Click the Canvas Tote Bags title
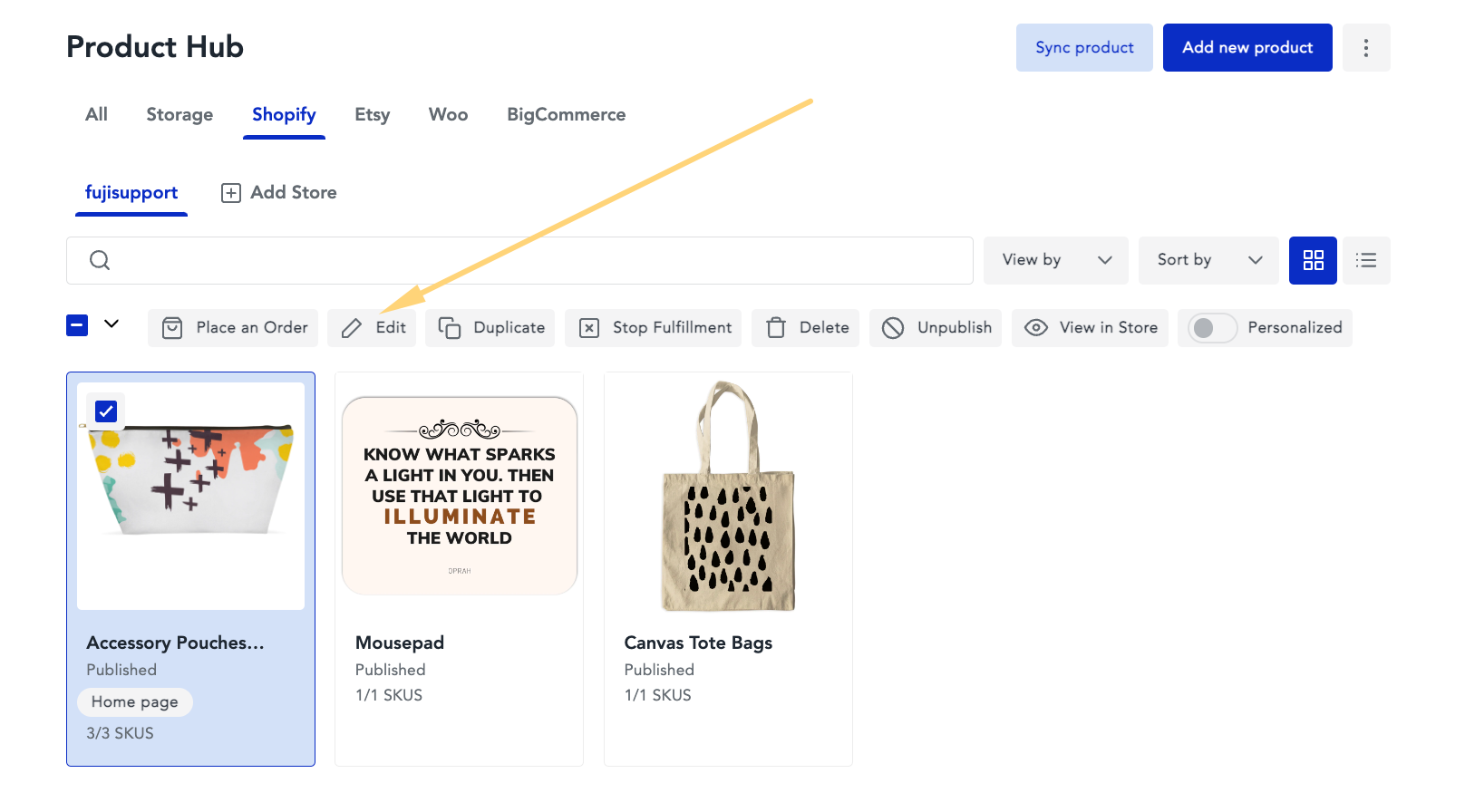The width and height of the screenshot is (1465, 812). (698, 643)
